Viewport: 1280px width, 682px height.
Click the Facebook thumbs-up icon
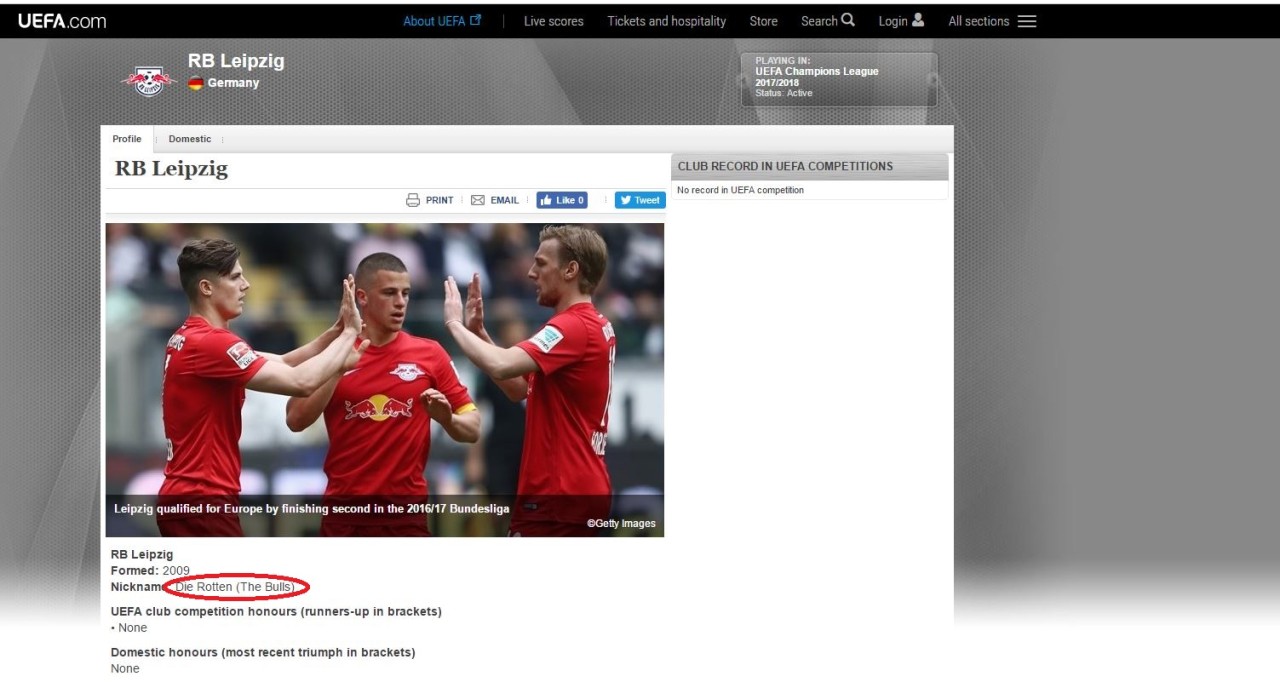tap(546, 200)
